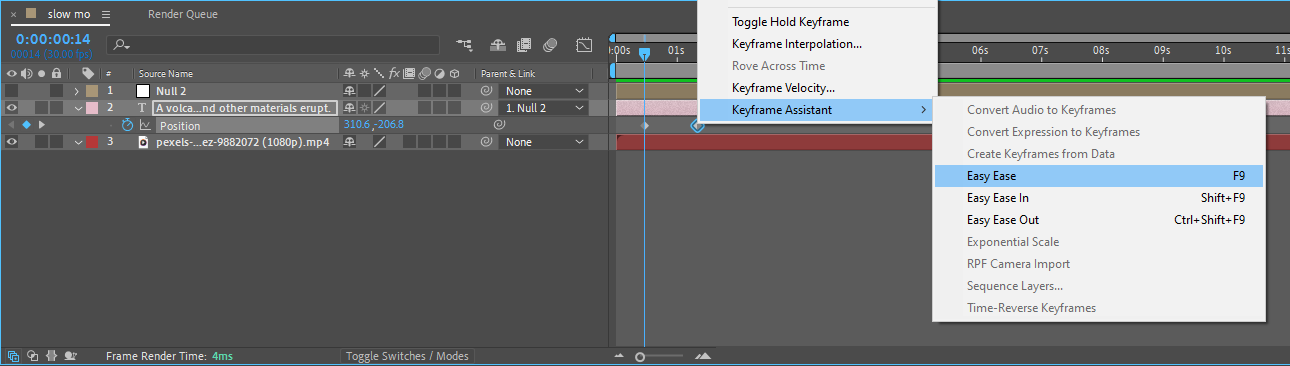
Task: Open the Composition Mini-Flowchart icon
Action: 464,45
